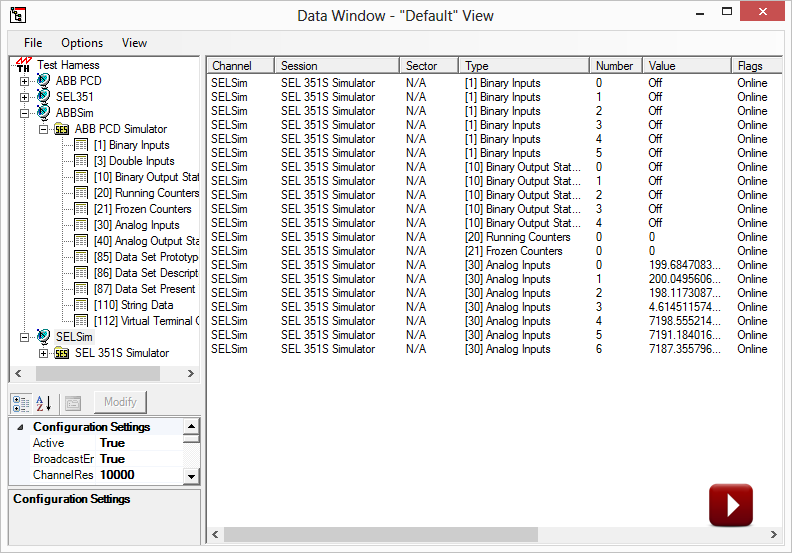Click the tree panel horizontal scrollbar thumb

(x=97, y=374)
